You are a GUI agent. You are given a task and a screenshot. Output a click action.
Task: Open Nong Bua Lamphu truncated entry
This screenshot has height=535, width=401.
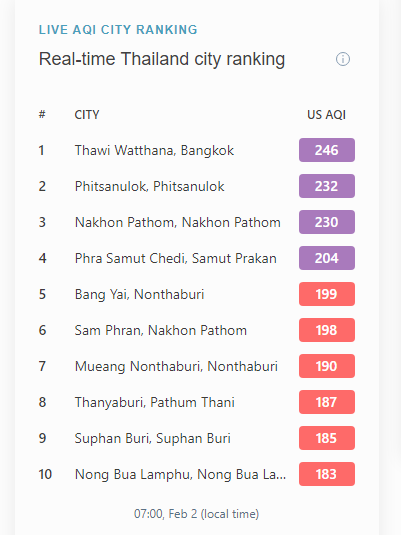(180, 474)
